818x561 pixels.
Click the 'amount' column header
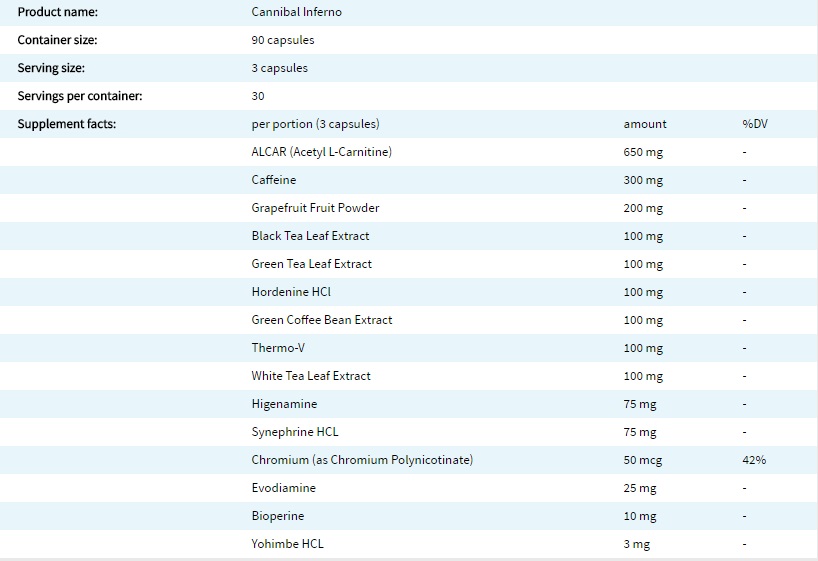point(645,124)
